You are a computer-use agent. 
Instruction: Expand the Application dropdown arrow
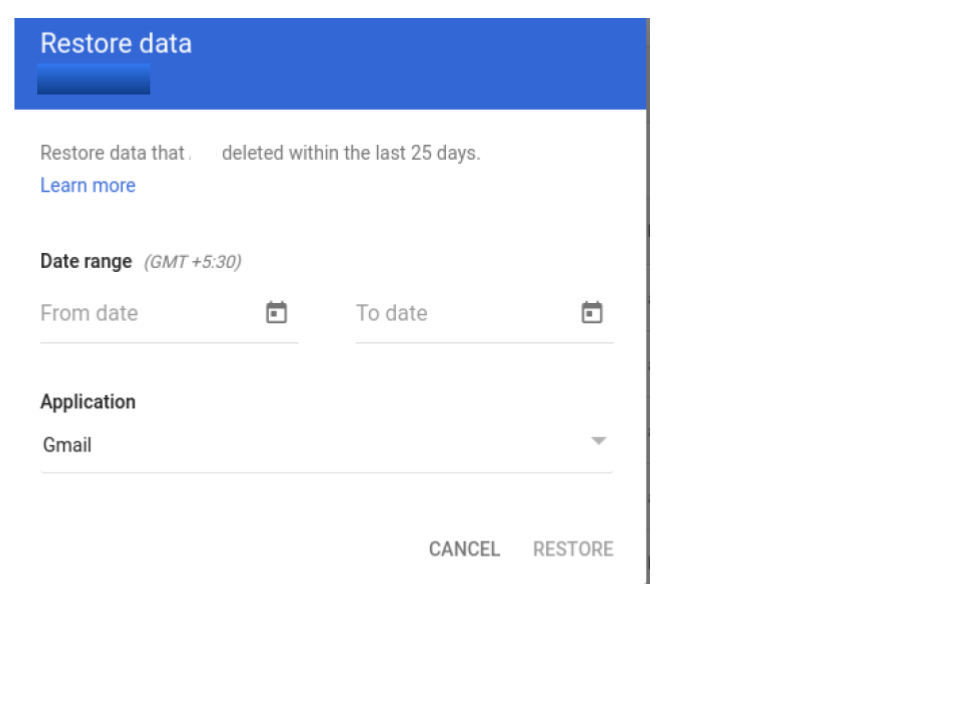598,441
